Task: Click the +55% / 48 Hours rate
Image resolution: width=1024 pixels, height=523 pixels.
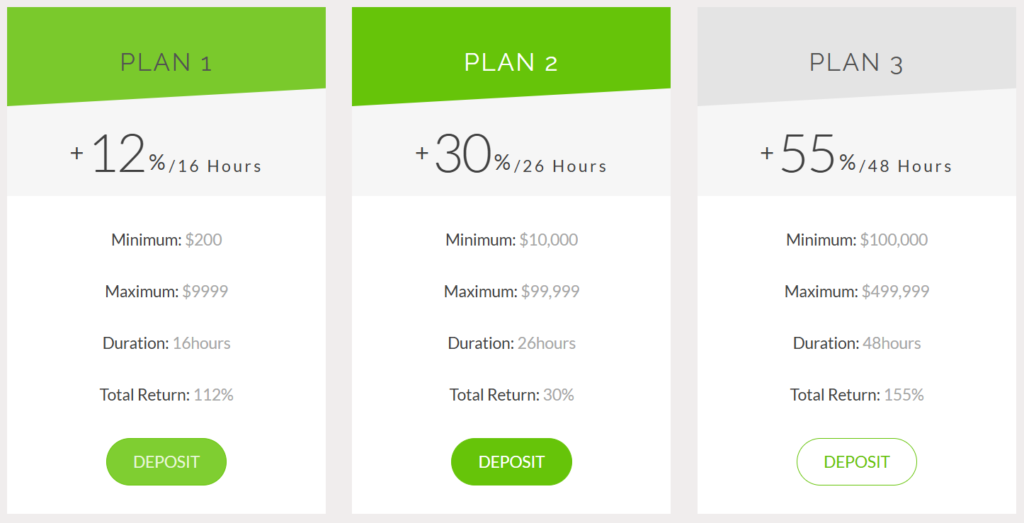Action: 856,157
